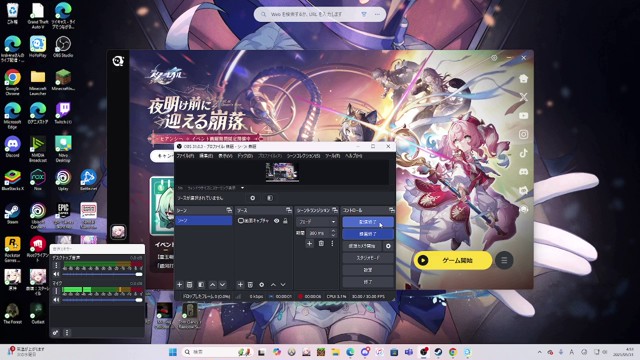This screenshot has width=640, height=360.
Task: Remove the scene transition with the trash icon
Action: (x=321, y=244)
